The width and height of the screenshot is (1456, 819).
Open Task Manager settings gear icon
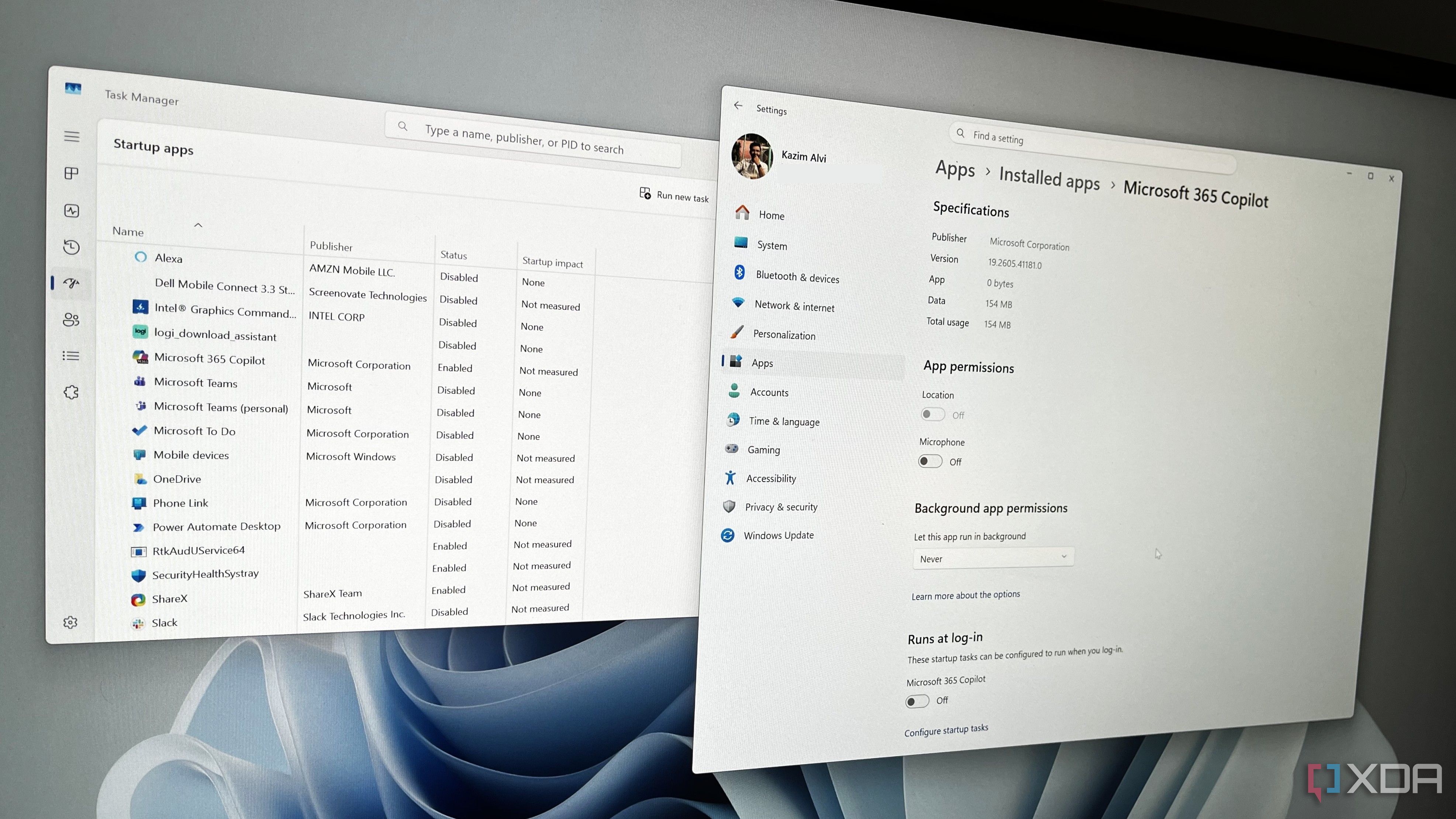coord(70,622)
